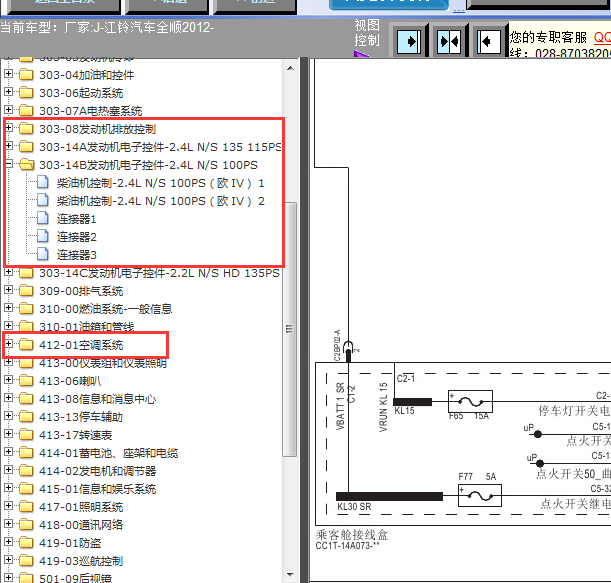611x583 pixels.
Task: Open the 连接器1 document
Action: (76, 219)
